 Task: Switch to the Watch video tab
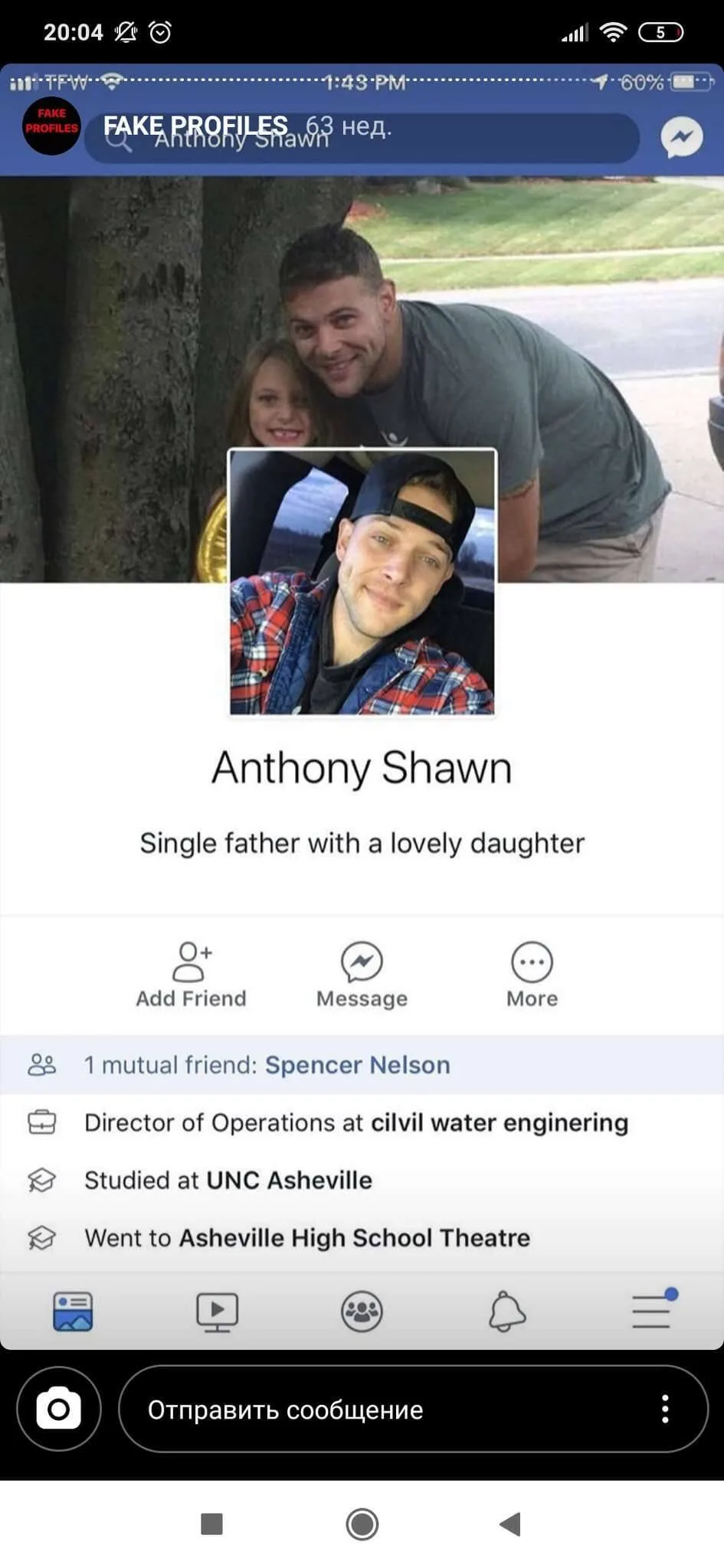click(218, 1312)
